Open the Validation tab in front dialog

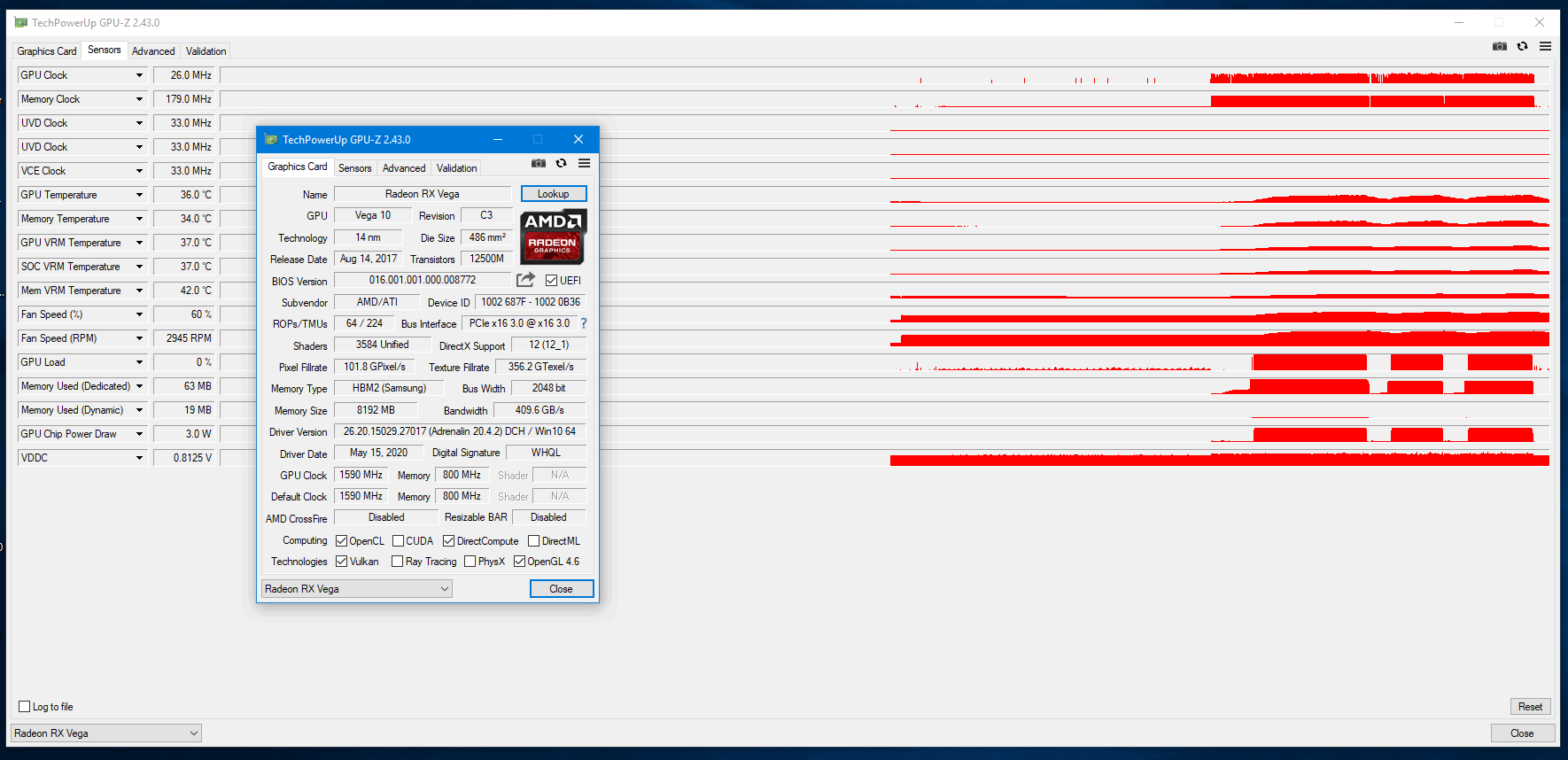tap(456, 168)
